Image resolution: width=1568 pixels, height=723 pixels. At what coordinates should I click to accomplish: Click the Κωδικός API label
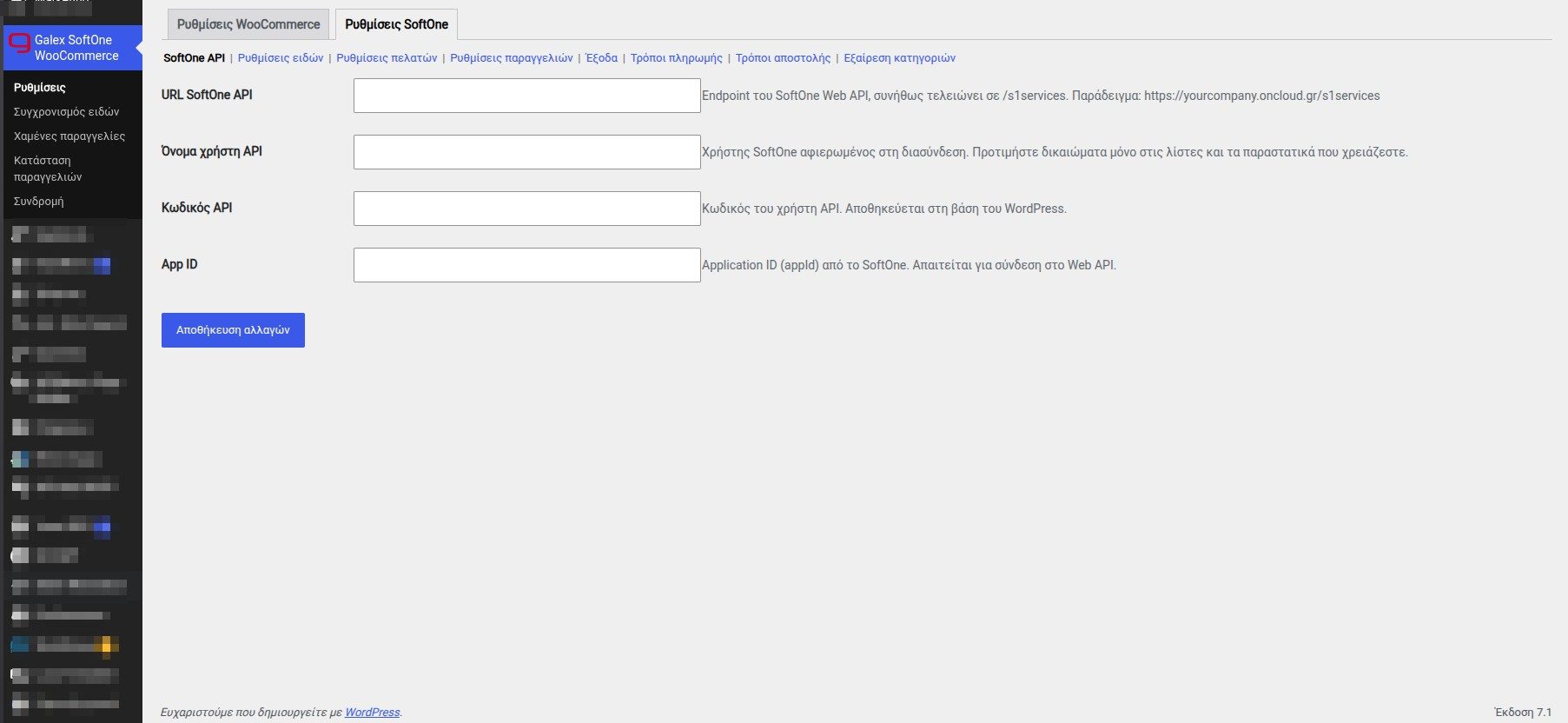(x=197, y=208)
